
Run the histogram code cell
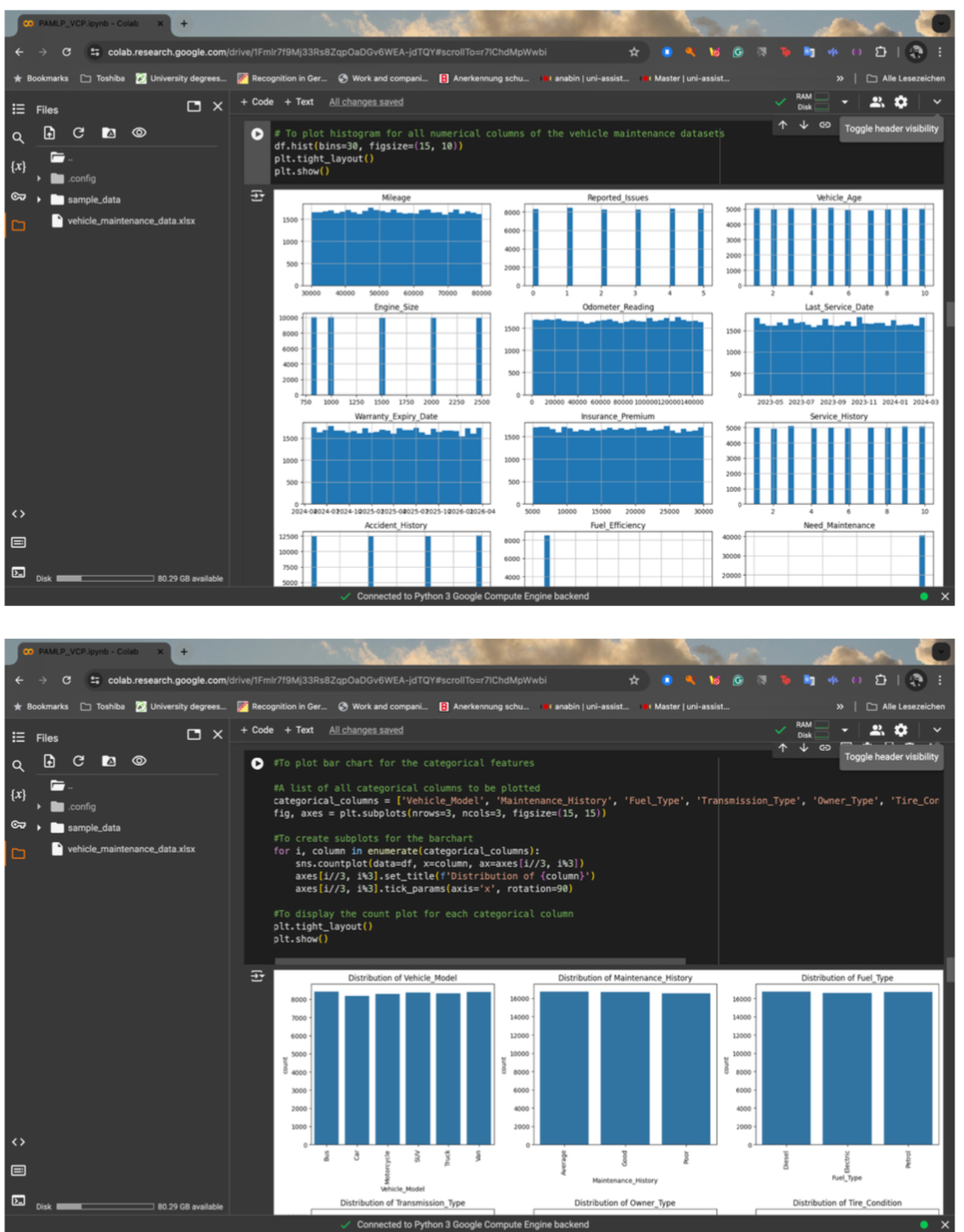click(257, 134)
